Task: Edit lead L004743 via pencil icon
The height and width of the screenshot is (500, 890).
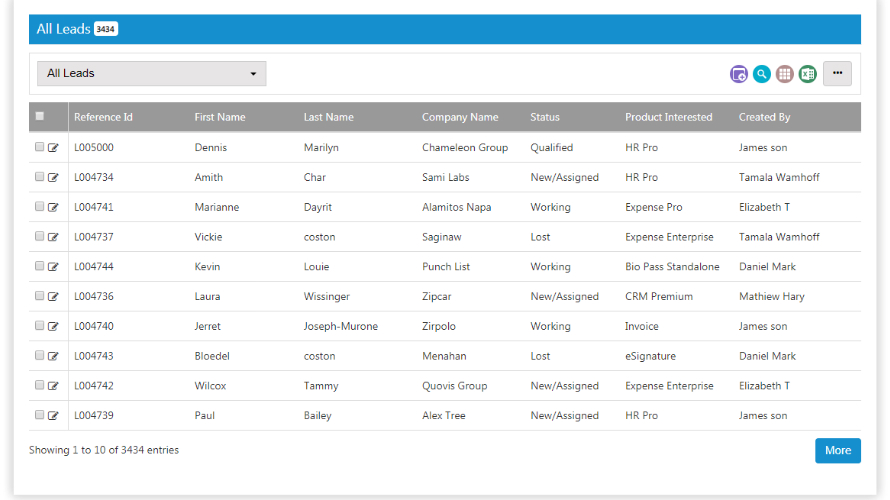Action: click(53, 356)
